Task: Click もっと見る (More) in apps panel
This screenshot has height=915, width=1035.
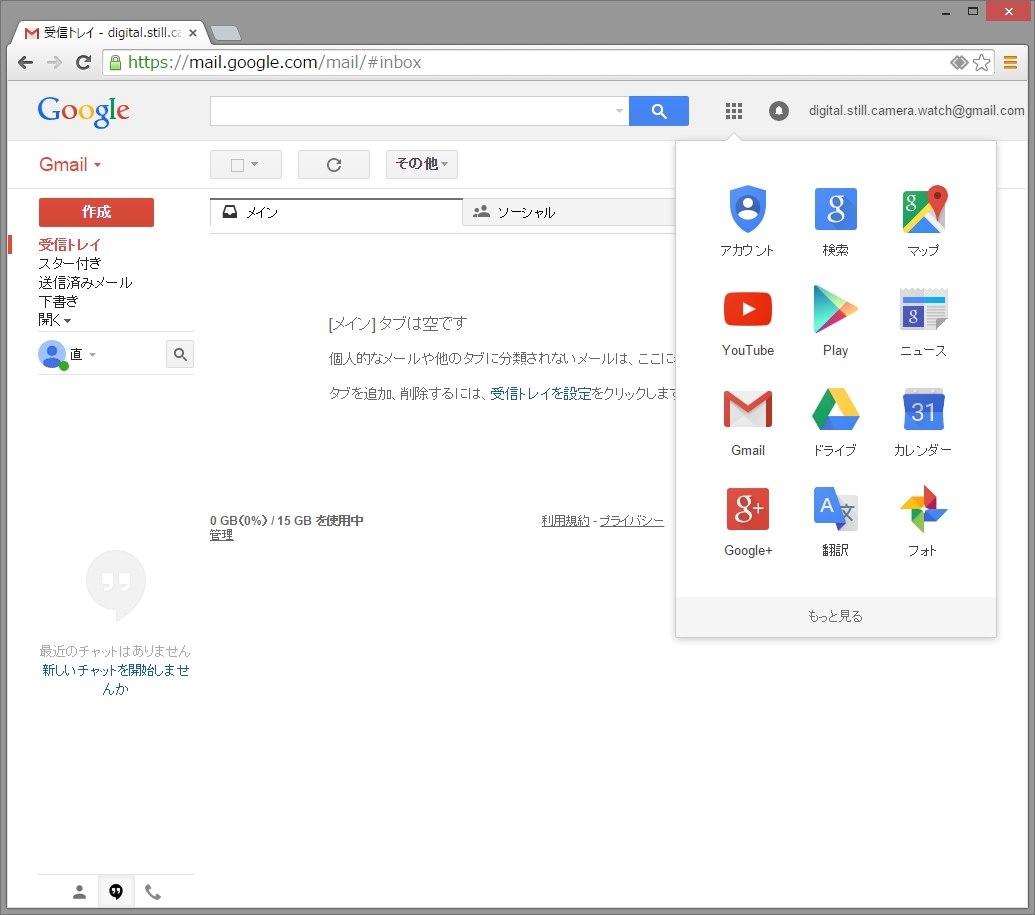Action: point(835,617)
